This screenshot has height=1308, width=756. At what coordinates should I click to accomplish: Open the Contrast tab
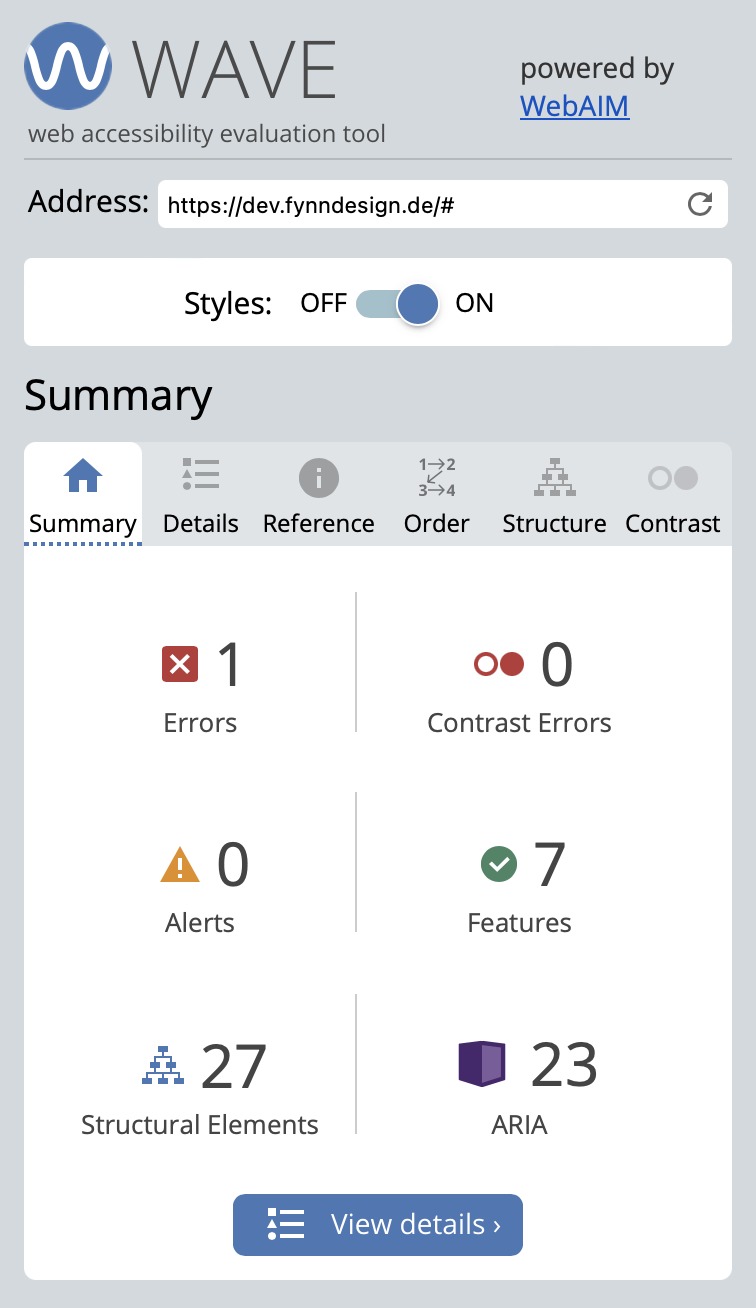(672, 495)
